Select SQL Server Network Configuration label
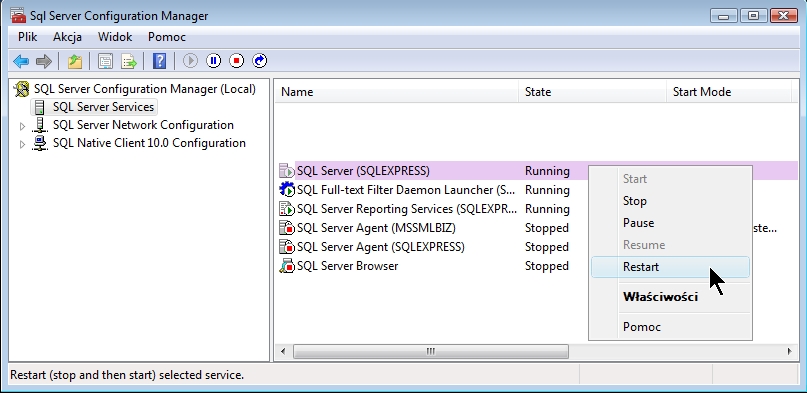 (x=143, y=125)
